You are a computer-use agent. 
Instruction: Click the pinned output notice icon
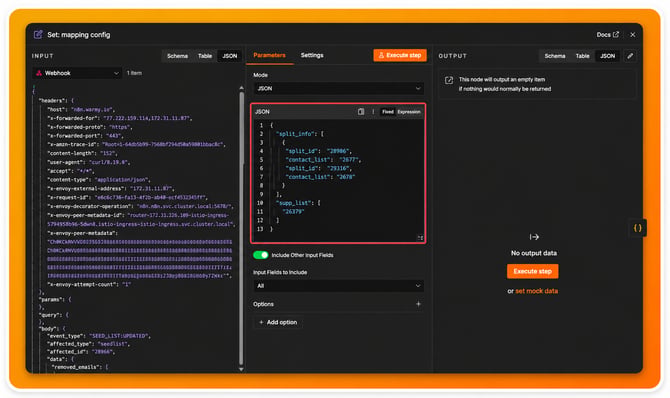point(449,80)
